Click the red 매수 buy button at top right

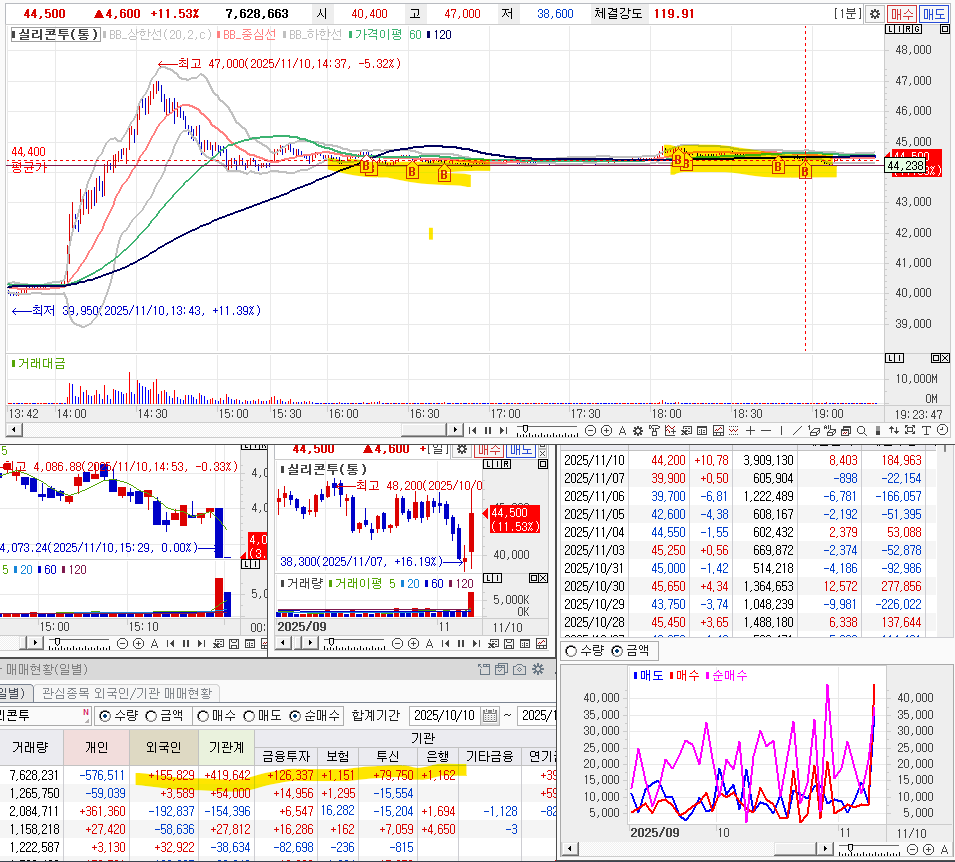pyautogui.click(x=901, y=13)
